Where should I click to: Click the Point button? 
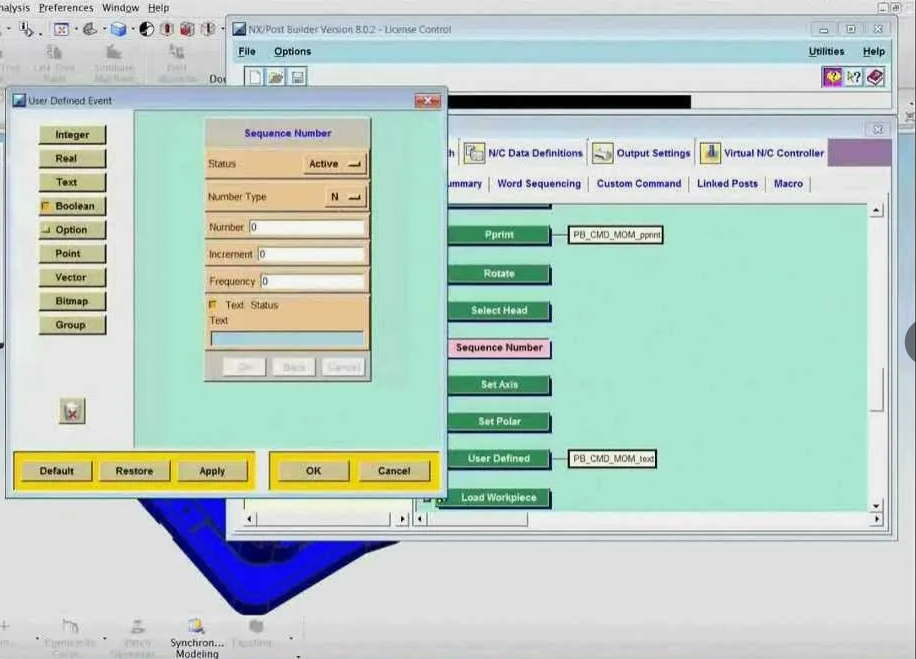point(72,254)
